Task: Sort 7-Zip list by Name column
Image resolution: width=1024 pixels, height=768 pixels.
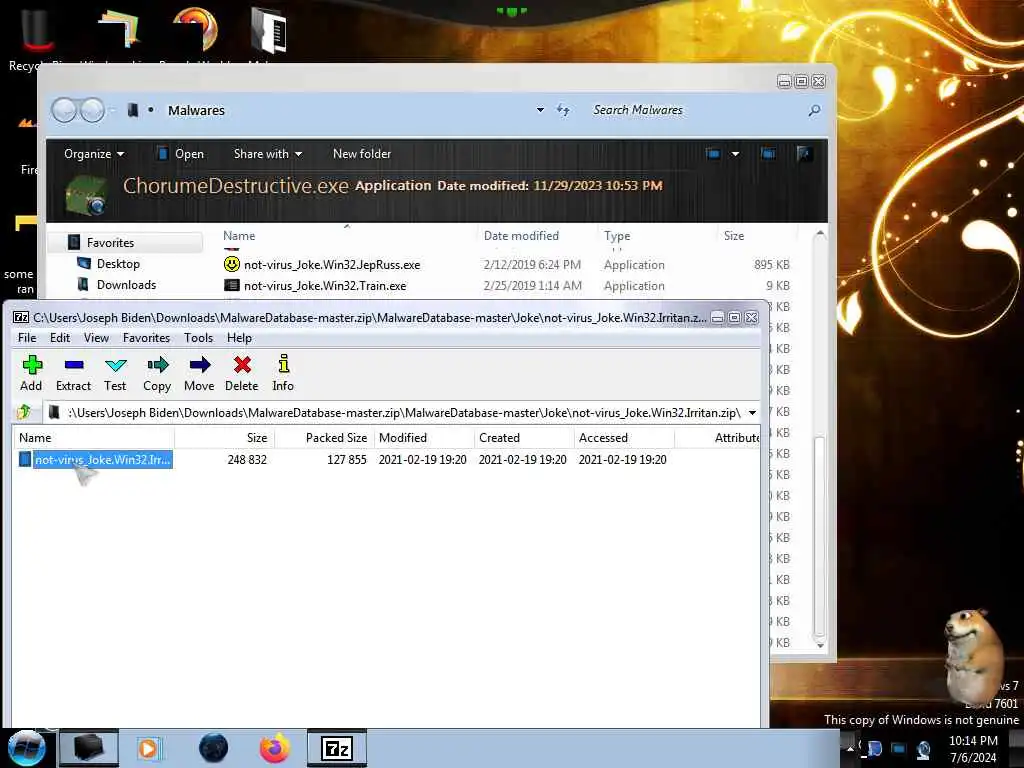Action: (x=93, y=438)
